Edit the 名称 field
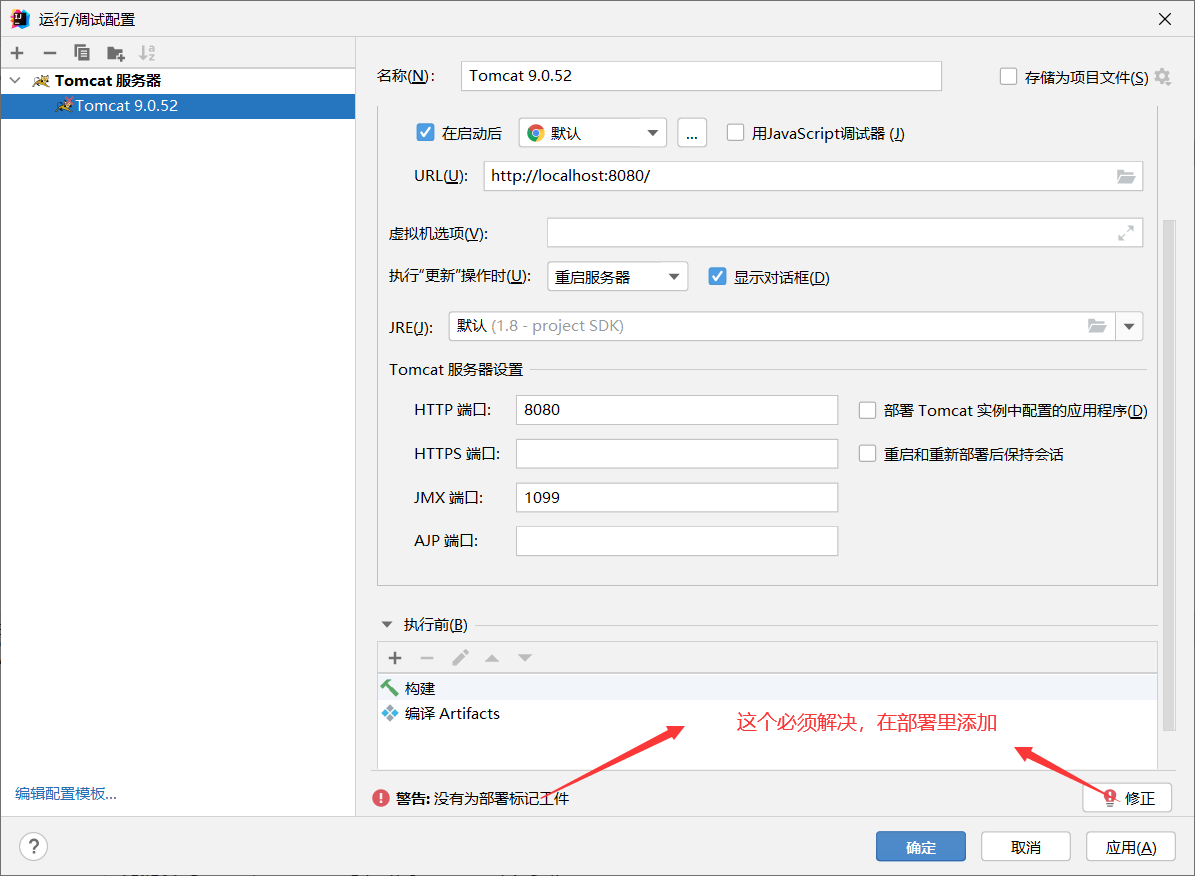 tap(701, 76)
